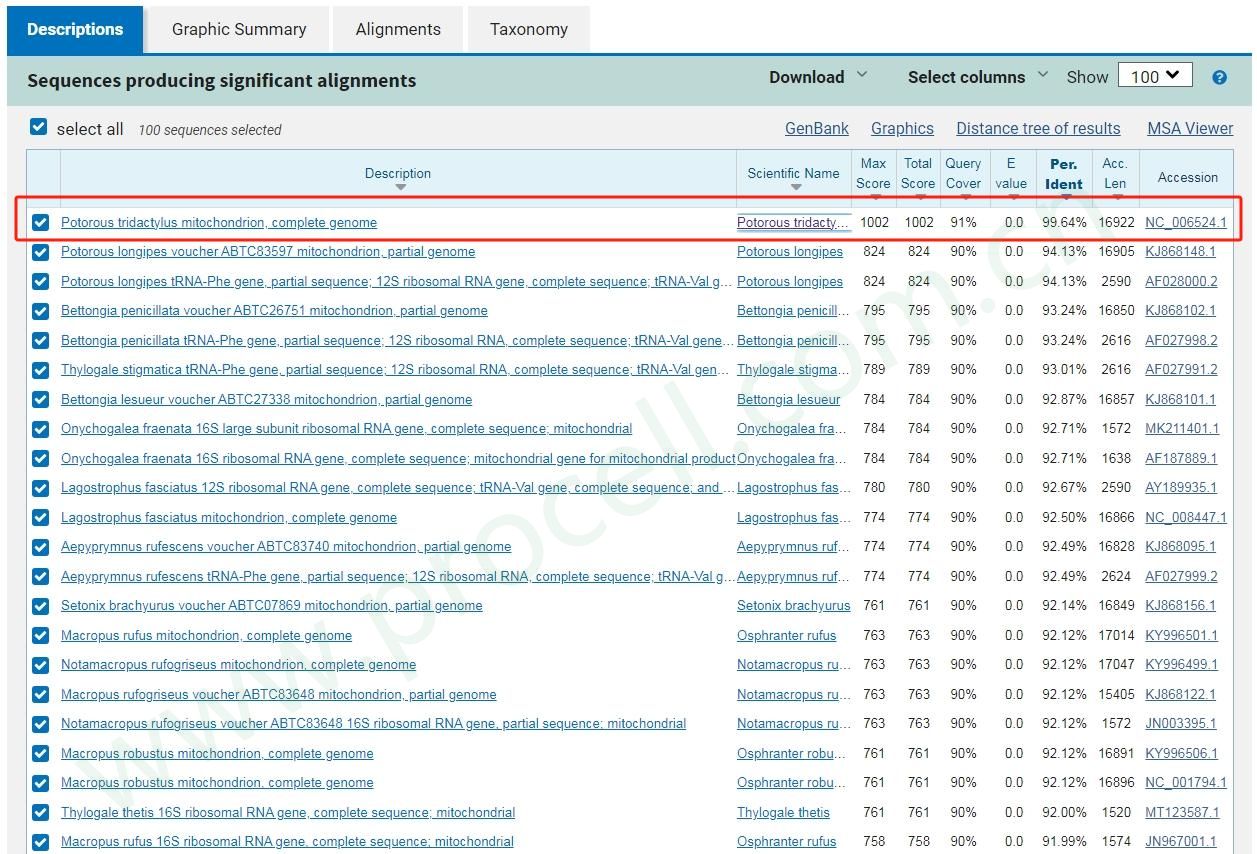
Task: Sort results by Max Score arrow
Action: coord(875,197)
